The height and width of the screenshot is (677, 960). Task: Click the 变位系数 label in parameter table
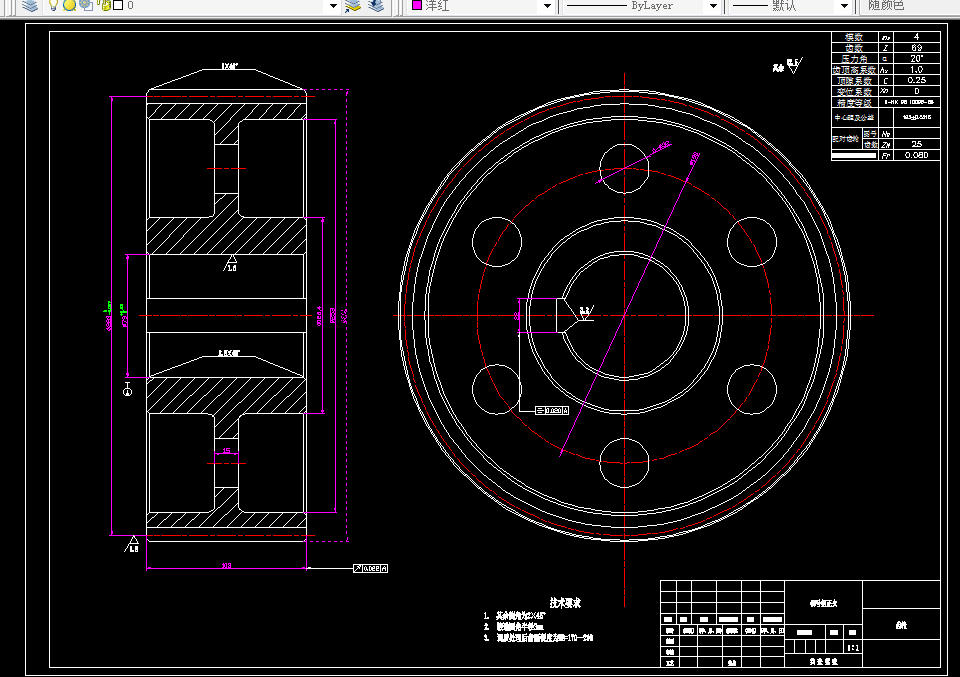[x=854, y=91]
